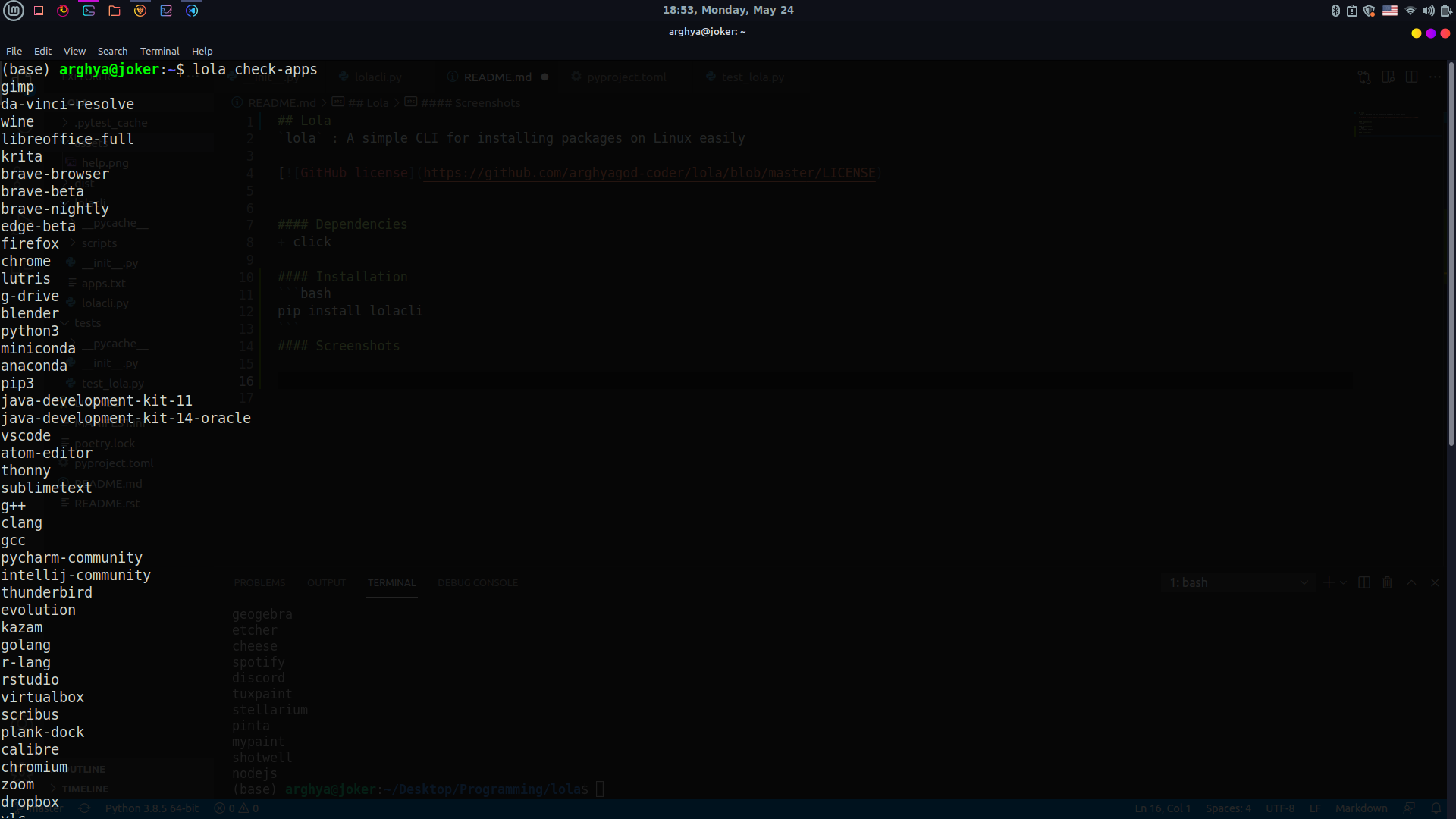
Task: Open the US flag keyboard layout selector
Action: click(1390, 11)
